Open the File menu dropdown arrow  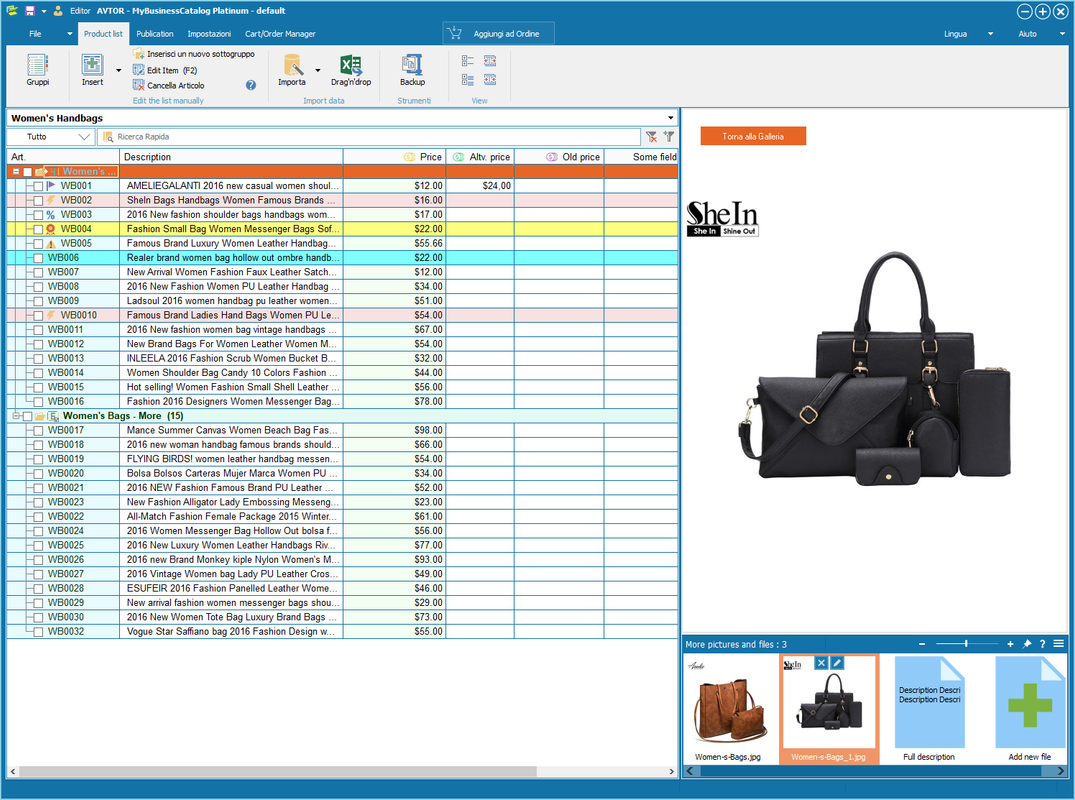pos(69,34)
